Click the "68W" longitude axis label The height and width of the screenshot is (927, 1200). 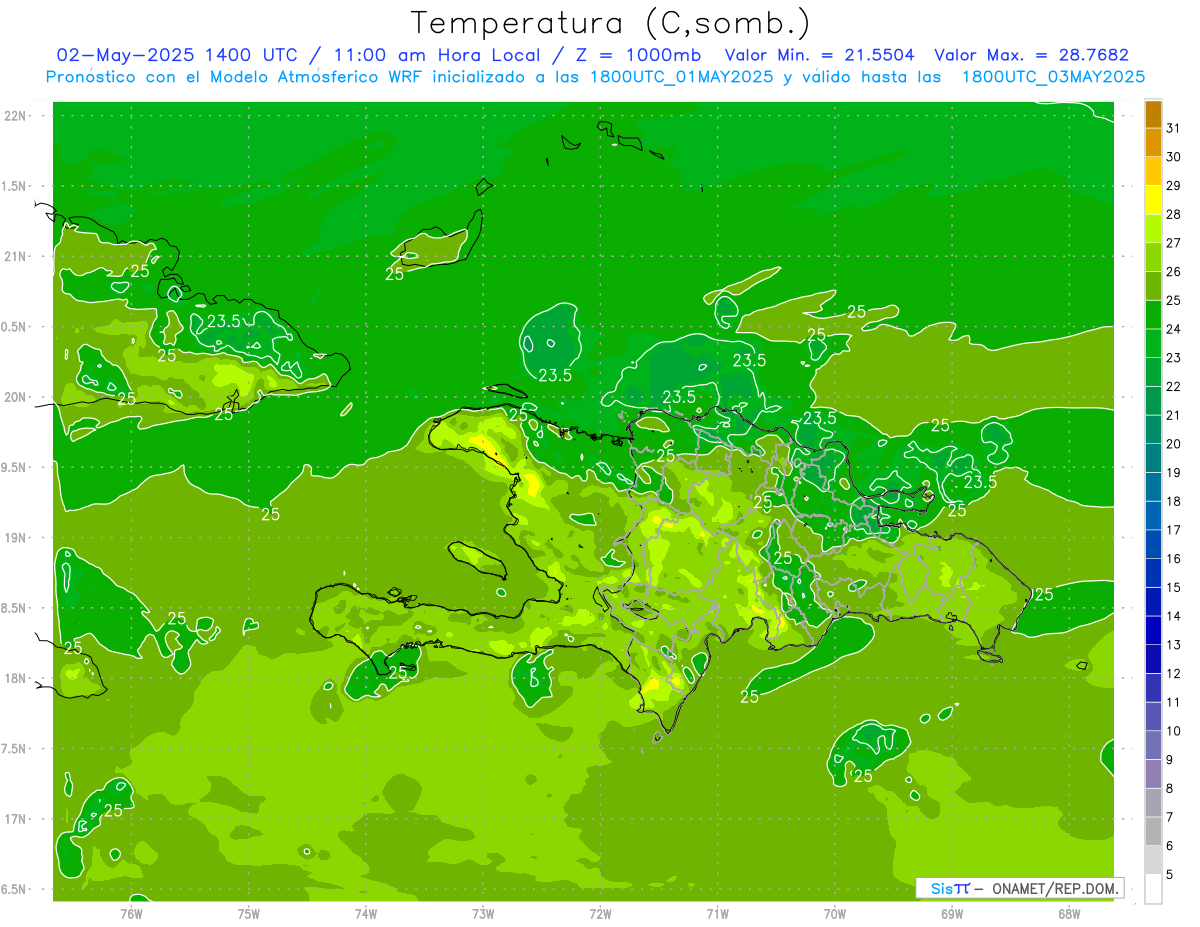(1069, 913)
